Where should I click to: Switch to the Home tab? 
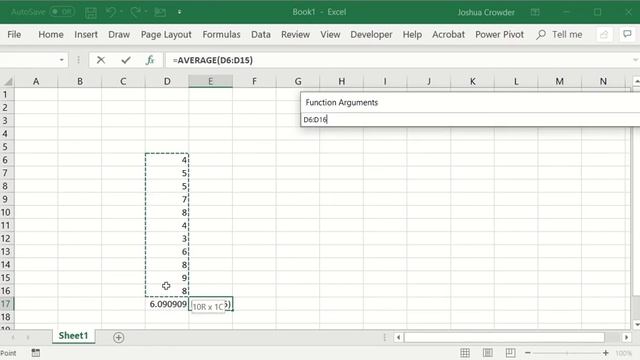[51, 35]
